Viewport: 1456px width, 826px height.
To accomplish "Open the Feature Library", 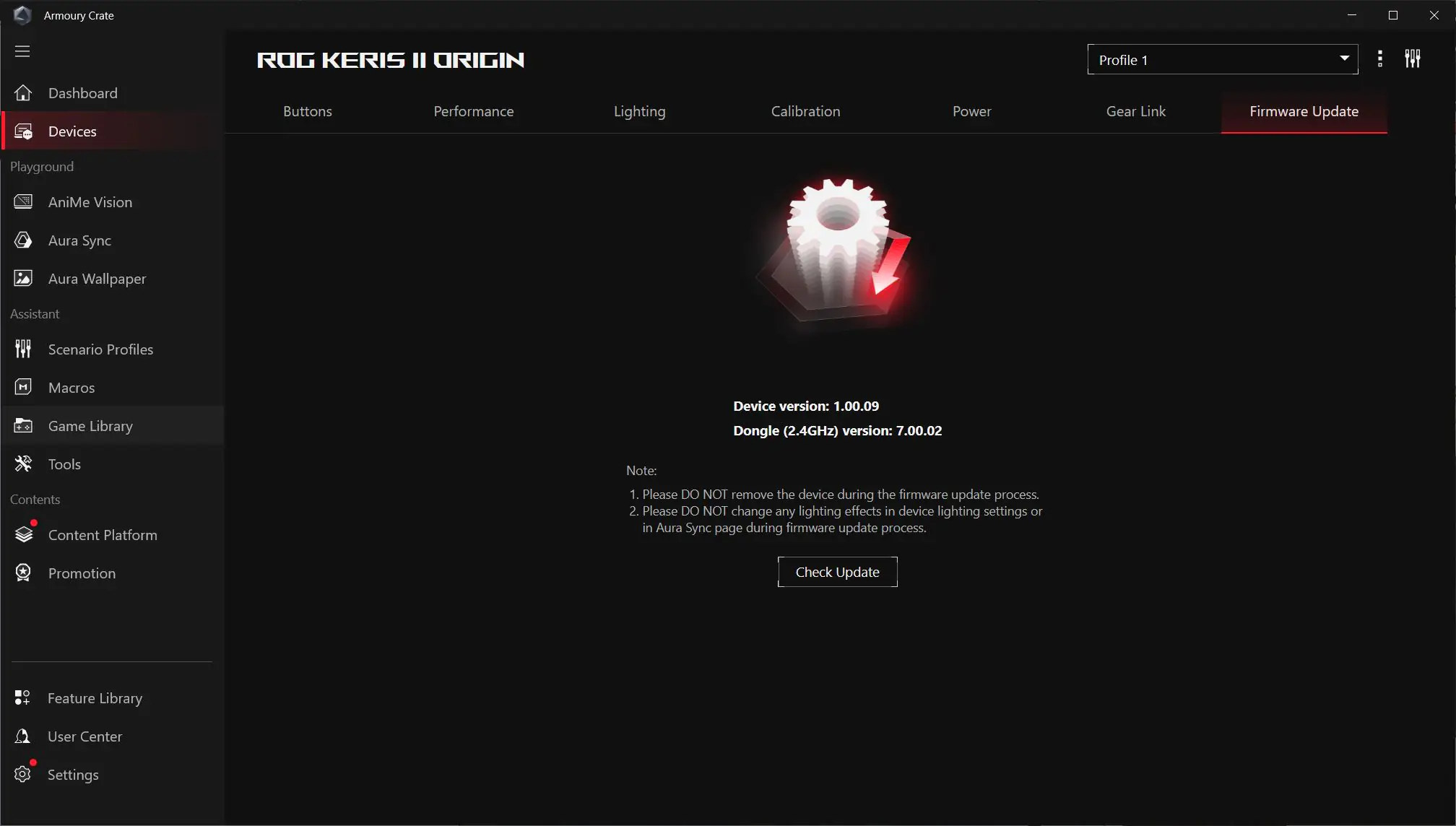I will [94, 698].
